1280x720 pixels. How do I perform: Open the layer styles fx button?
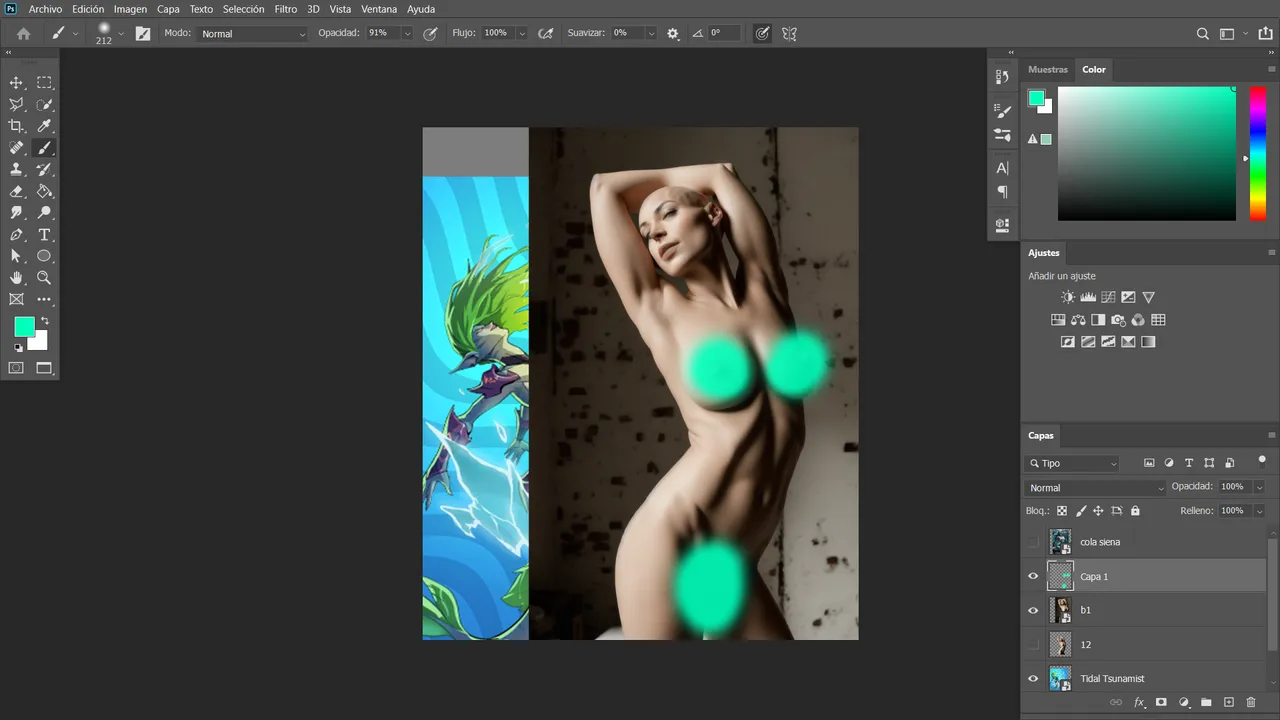tap(1139, 703)
